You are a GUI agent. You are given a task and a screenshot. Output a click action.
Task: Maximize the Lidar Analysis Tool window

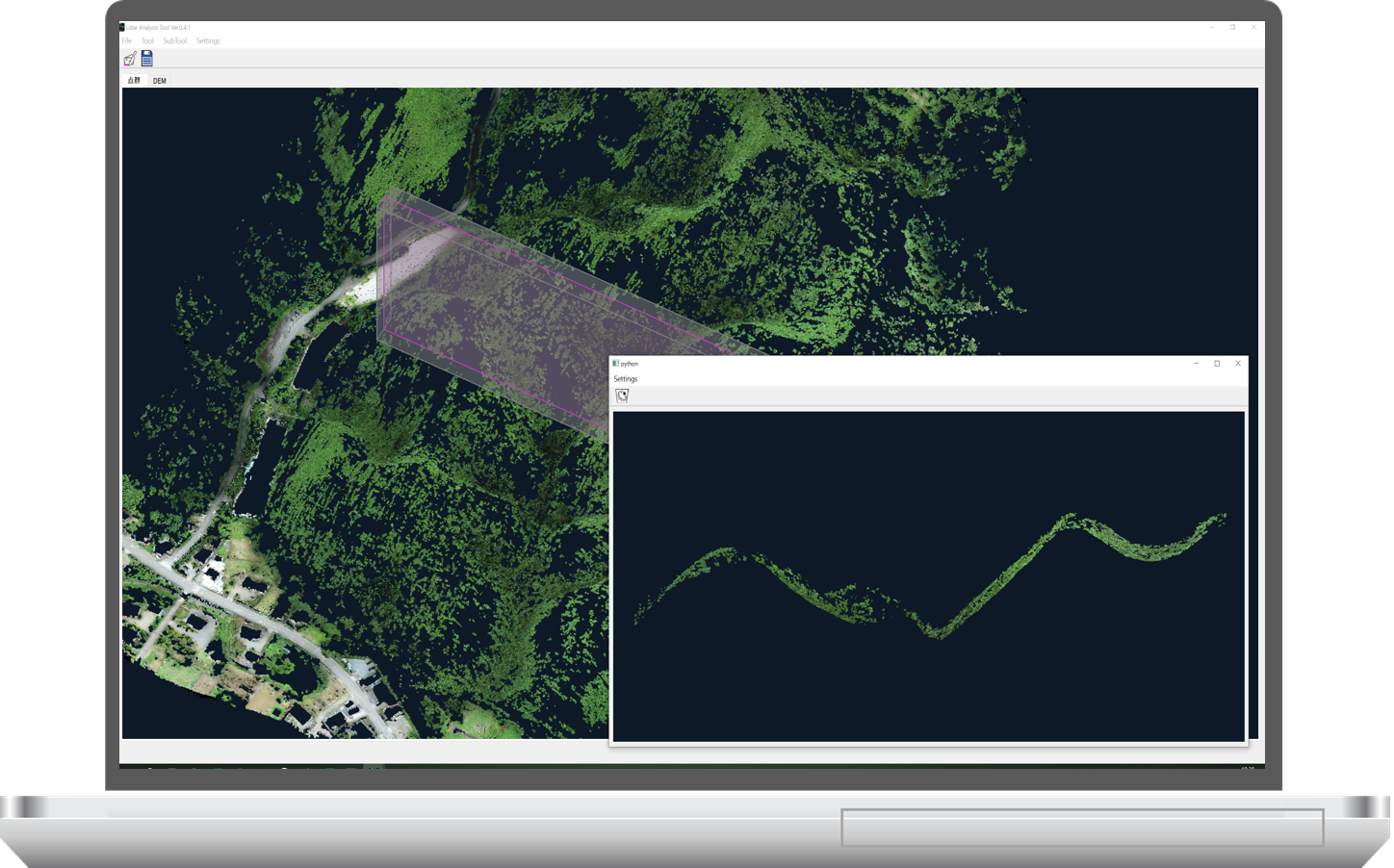(1232, 27)
